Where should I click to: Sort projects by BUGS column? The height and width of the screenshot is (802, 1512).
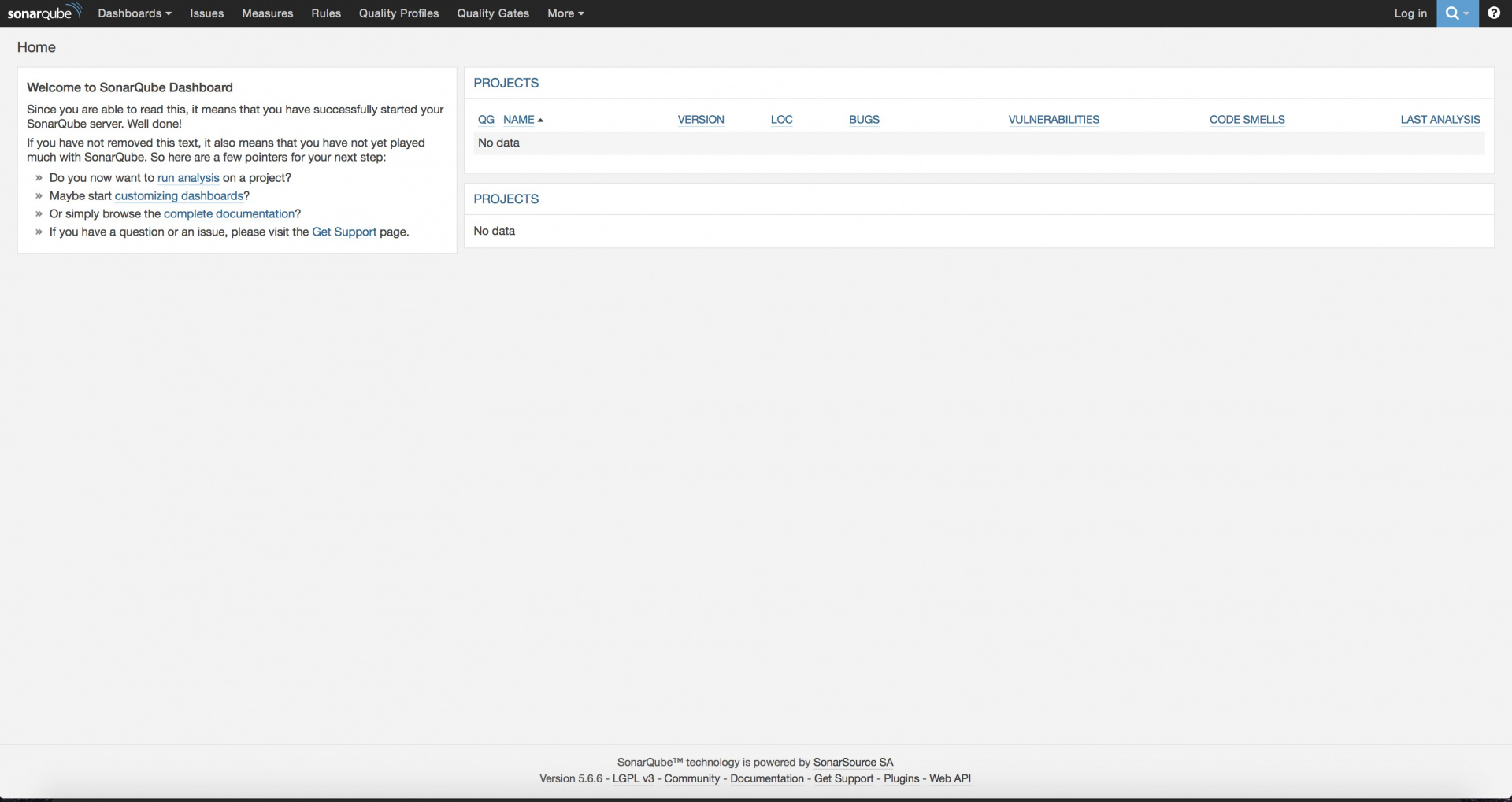(864, 120)
